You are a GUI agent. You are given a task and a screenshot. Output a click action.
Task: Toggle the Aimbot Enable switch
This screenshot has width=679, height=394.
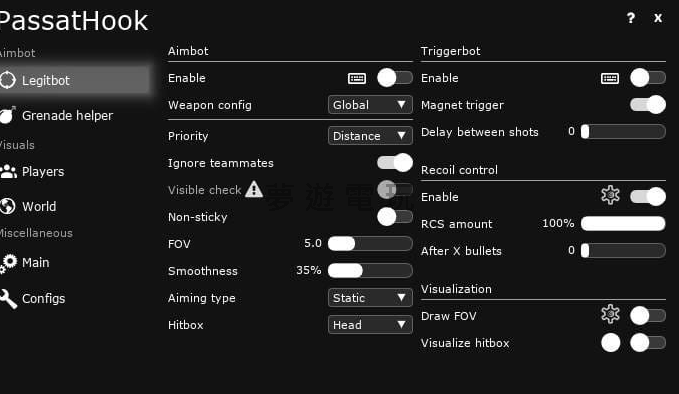tap(394, 78)
